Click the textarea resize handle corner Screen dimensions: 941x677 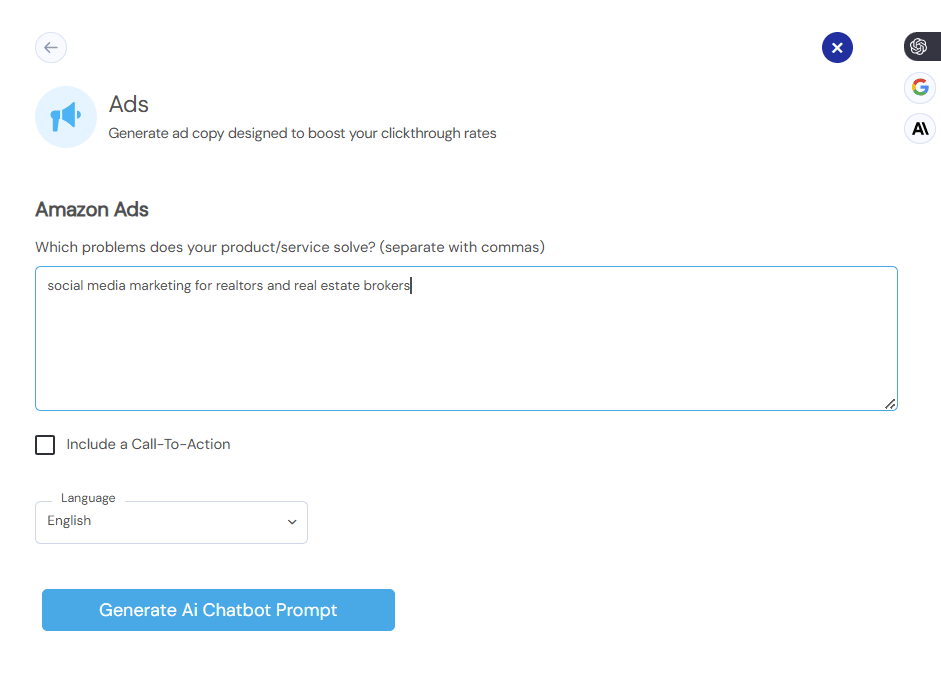[x=889, y=403]
